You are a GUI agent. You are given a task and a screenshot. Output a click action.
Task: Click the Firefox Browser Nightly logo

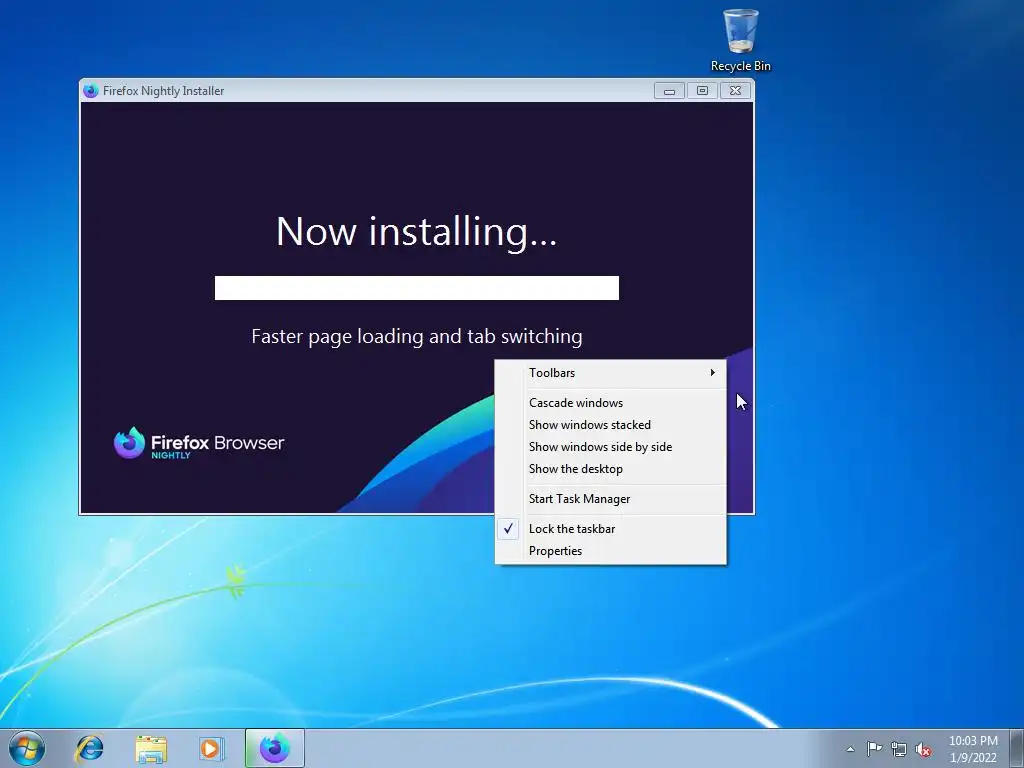tap(199, 443)
